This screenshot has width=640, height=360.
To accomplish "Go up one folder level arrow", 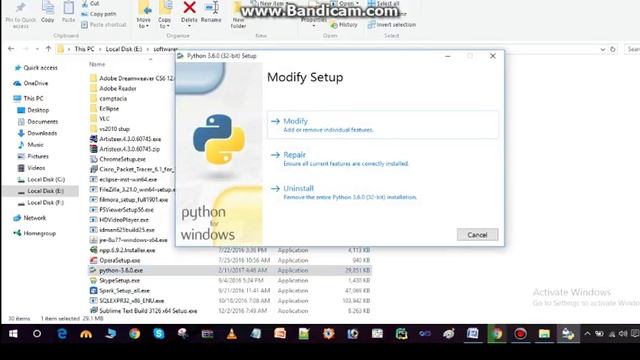I will click(48, 49).
